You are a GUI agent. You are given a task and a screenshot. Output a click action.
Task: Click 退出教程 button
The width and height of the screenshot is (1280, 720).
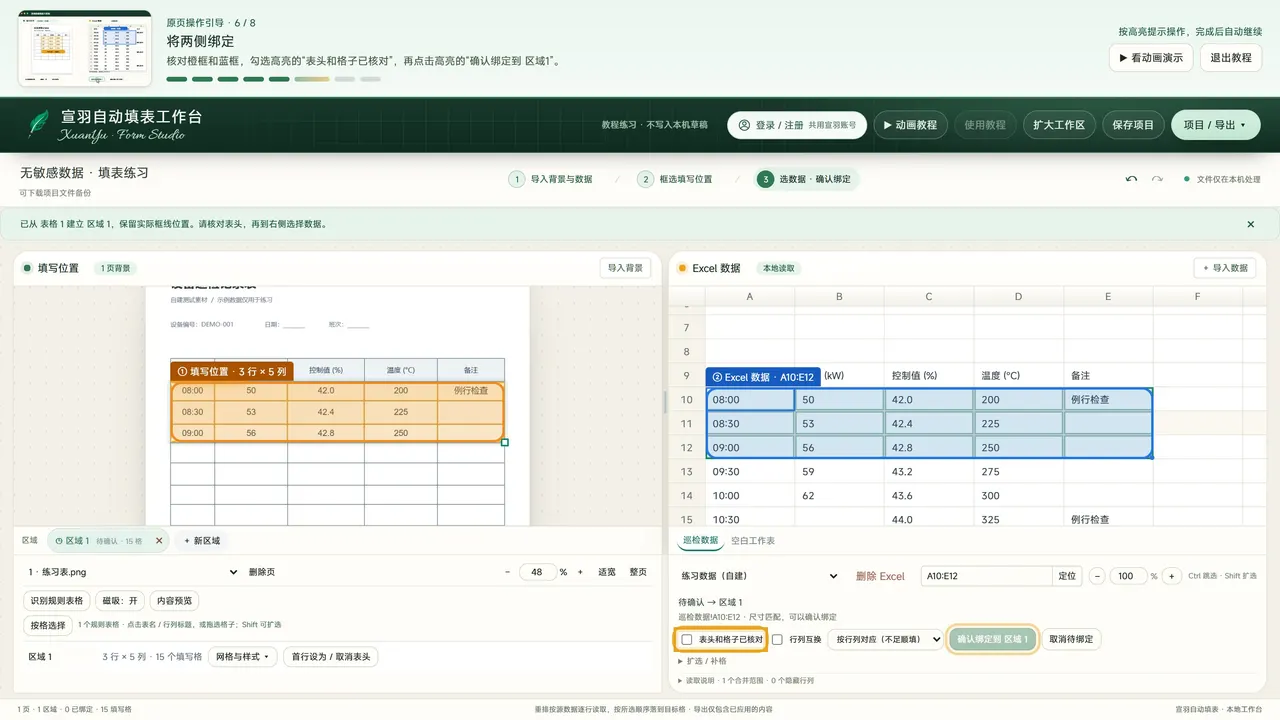[x=1231, y=58]
